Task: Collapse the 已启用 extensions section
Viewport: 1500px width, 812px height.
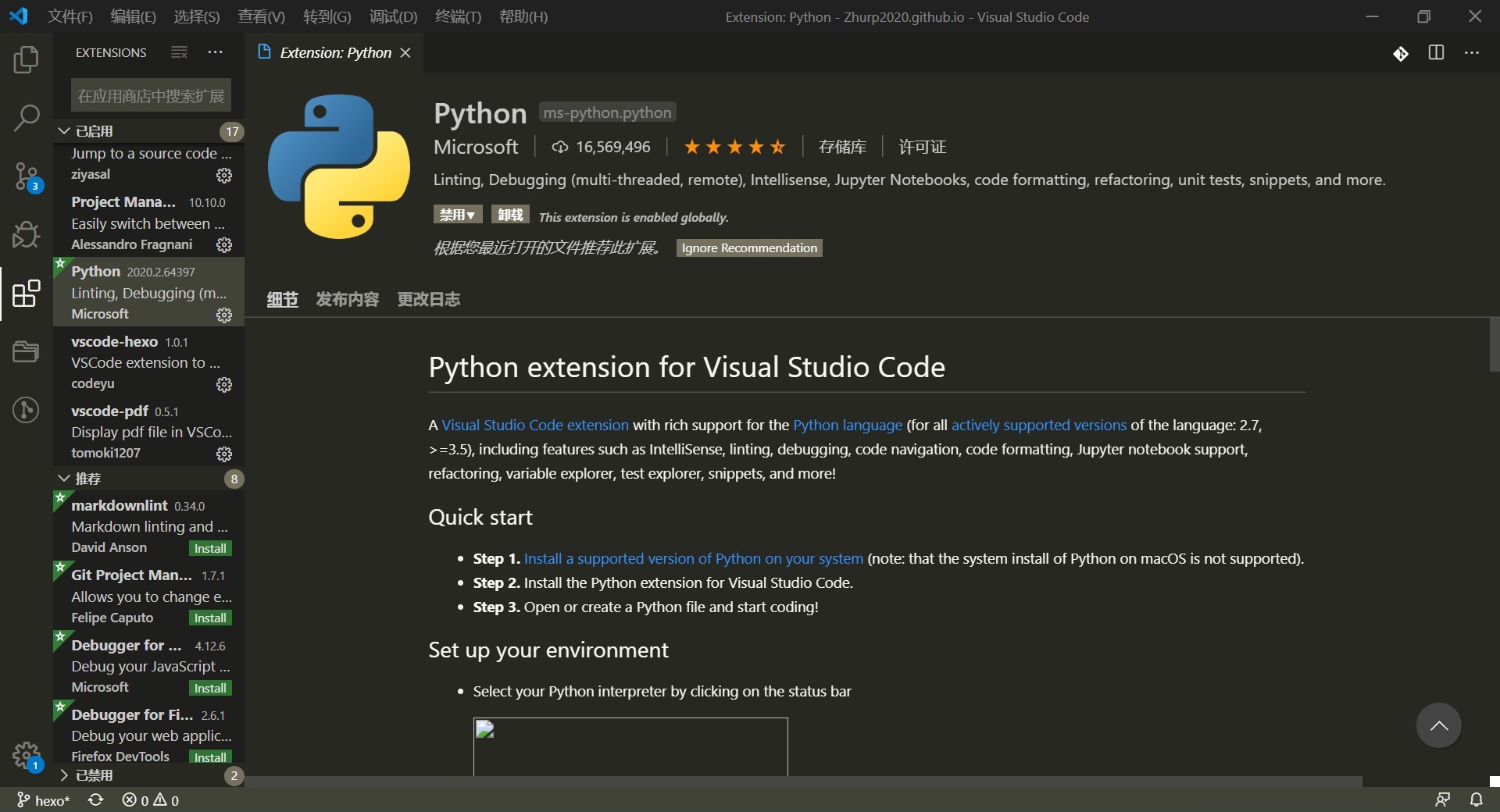Action: tap(148, 130)
